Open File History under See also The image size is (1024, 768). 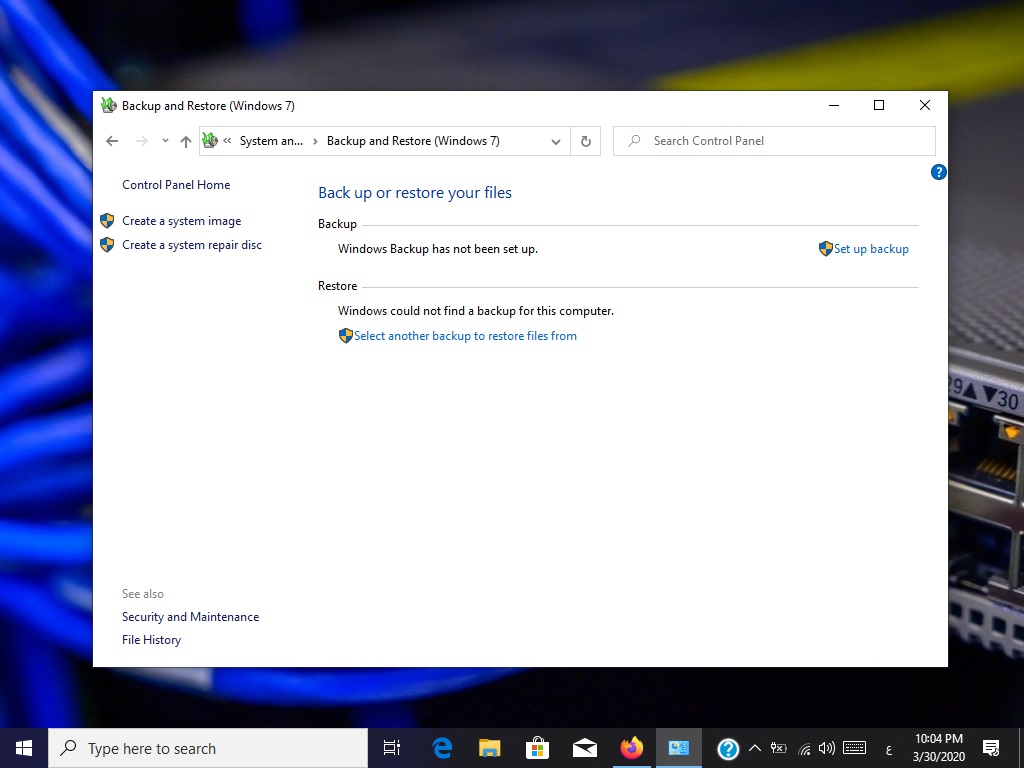click(x=152, y=640)
